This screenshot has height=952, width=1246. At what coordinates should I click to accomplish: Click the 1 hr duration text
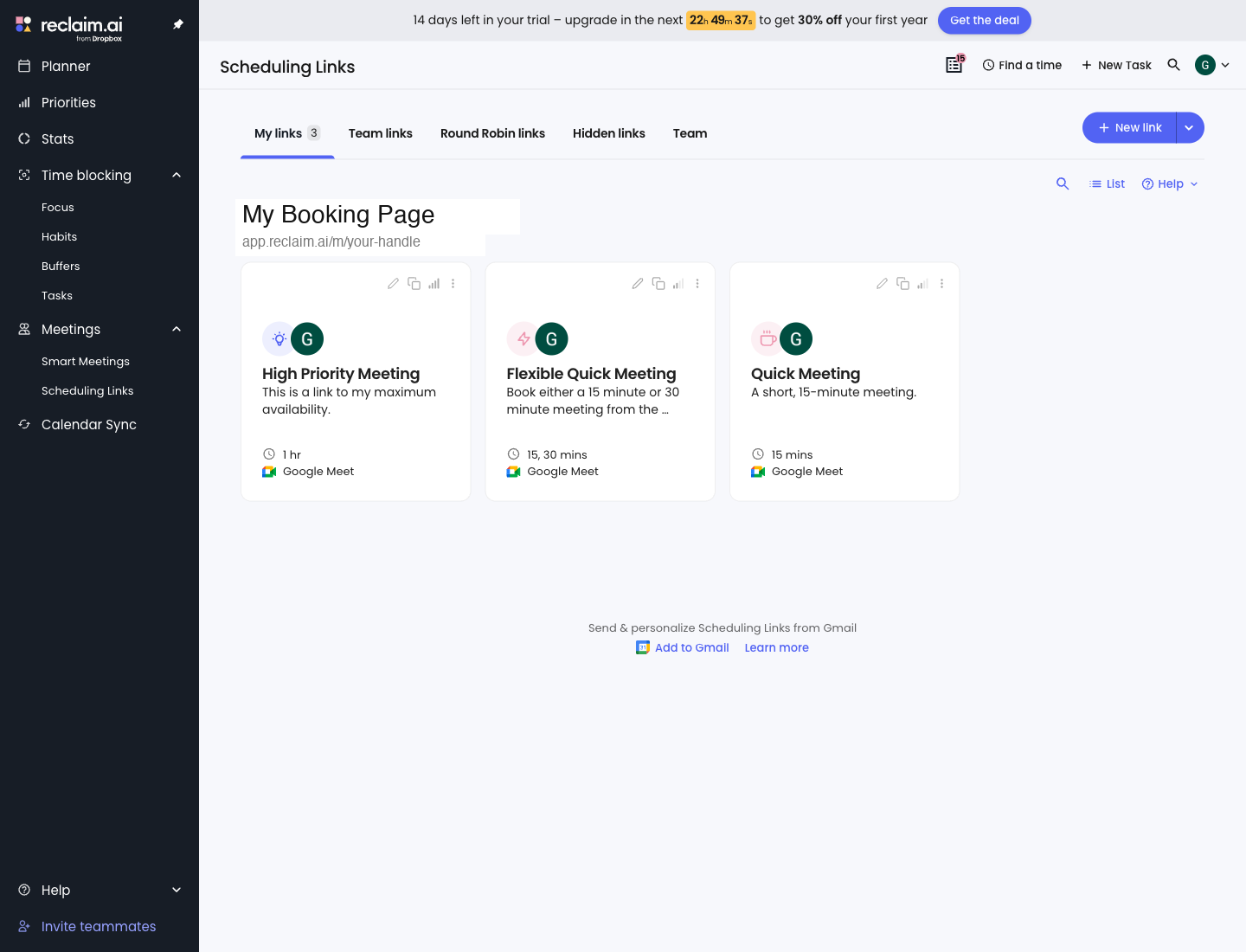(x=292, y=454)
